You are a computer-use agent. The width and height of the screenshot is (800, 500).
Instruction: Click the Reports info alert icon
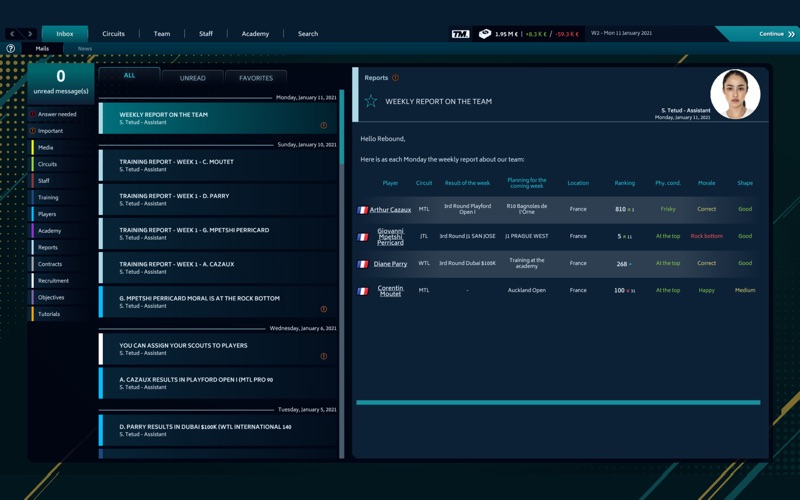395,78
